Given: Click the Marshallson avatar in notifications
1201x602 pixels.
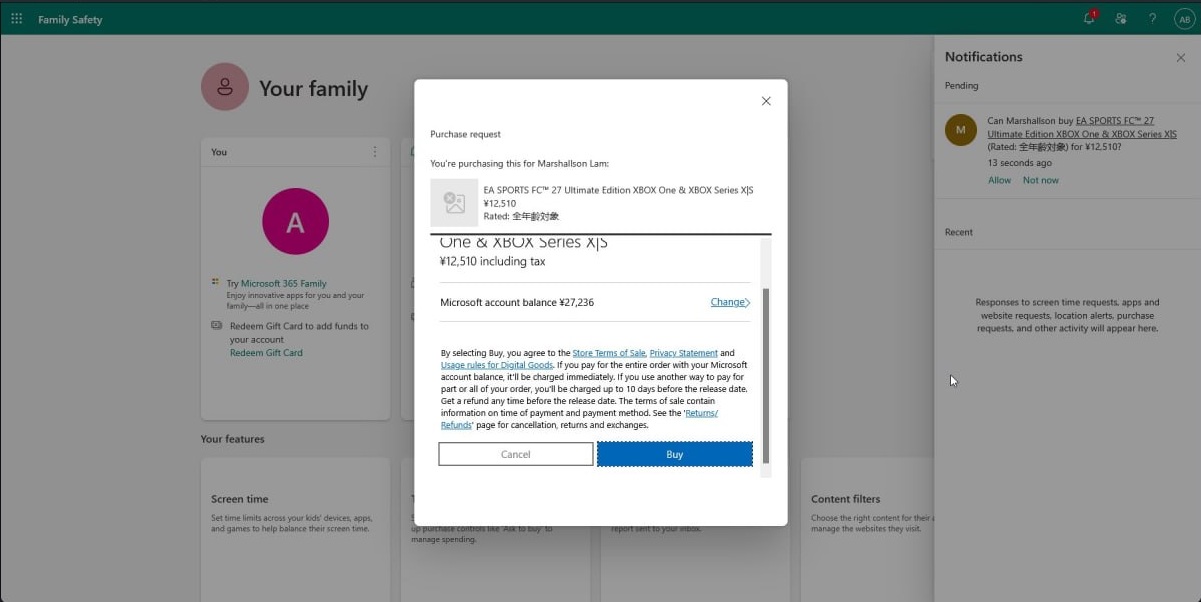Looking at the screenshot, I should 961,130.
